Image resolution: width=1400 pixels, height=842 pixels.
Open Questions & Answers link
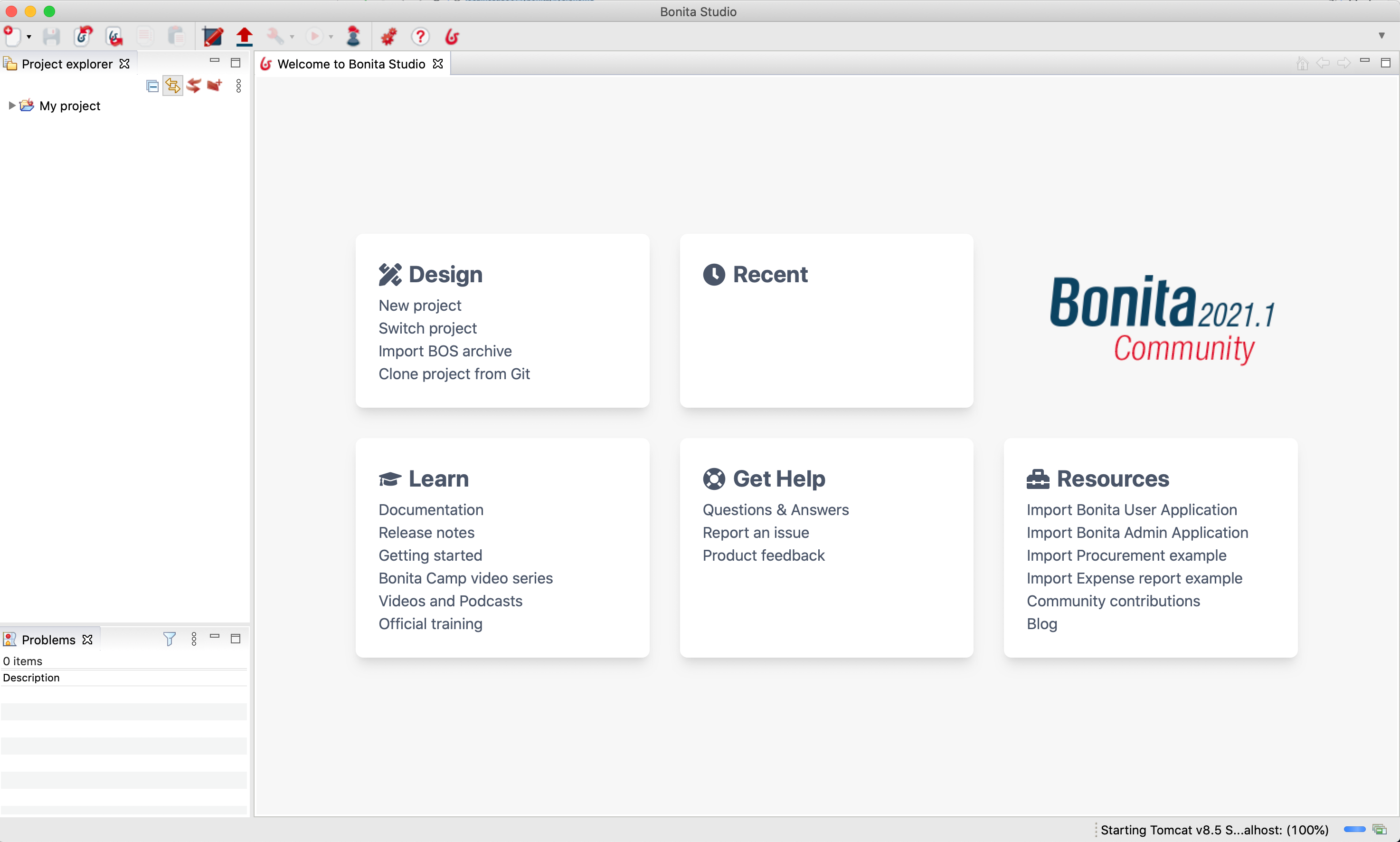776,509
